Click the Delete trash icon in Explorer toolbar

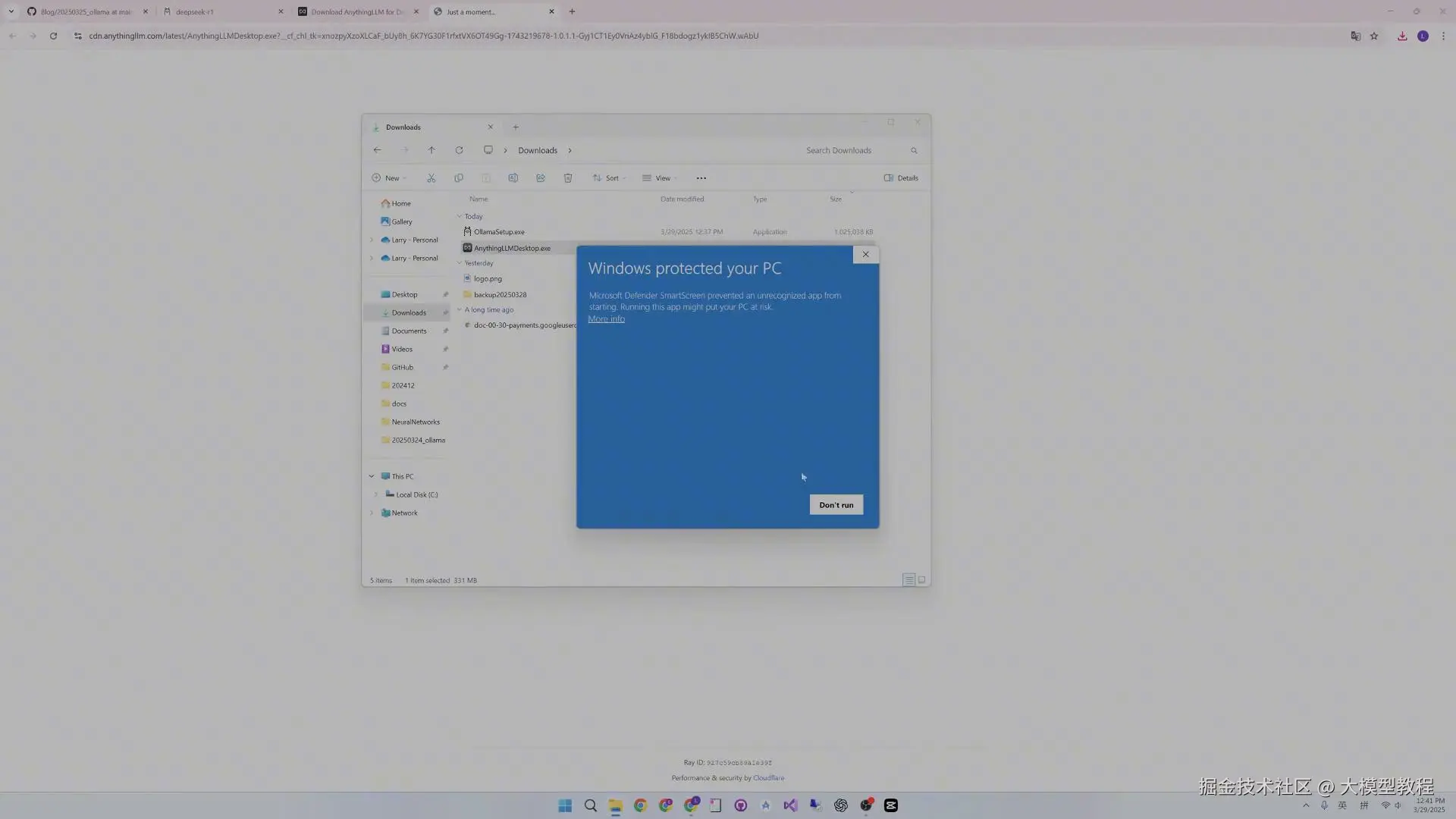point(567,178)
